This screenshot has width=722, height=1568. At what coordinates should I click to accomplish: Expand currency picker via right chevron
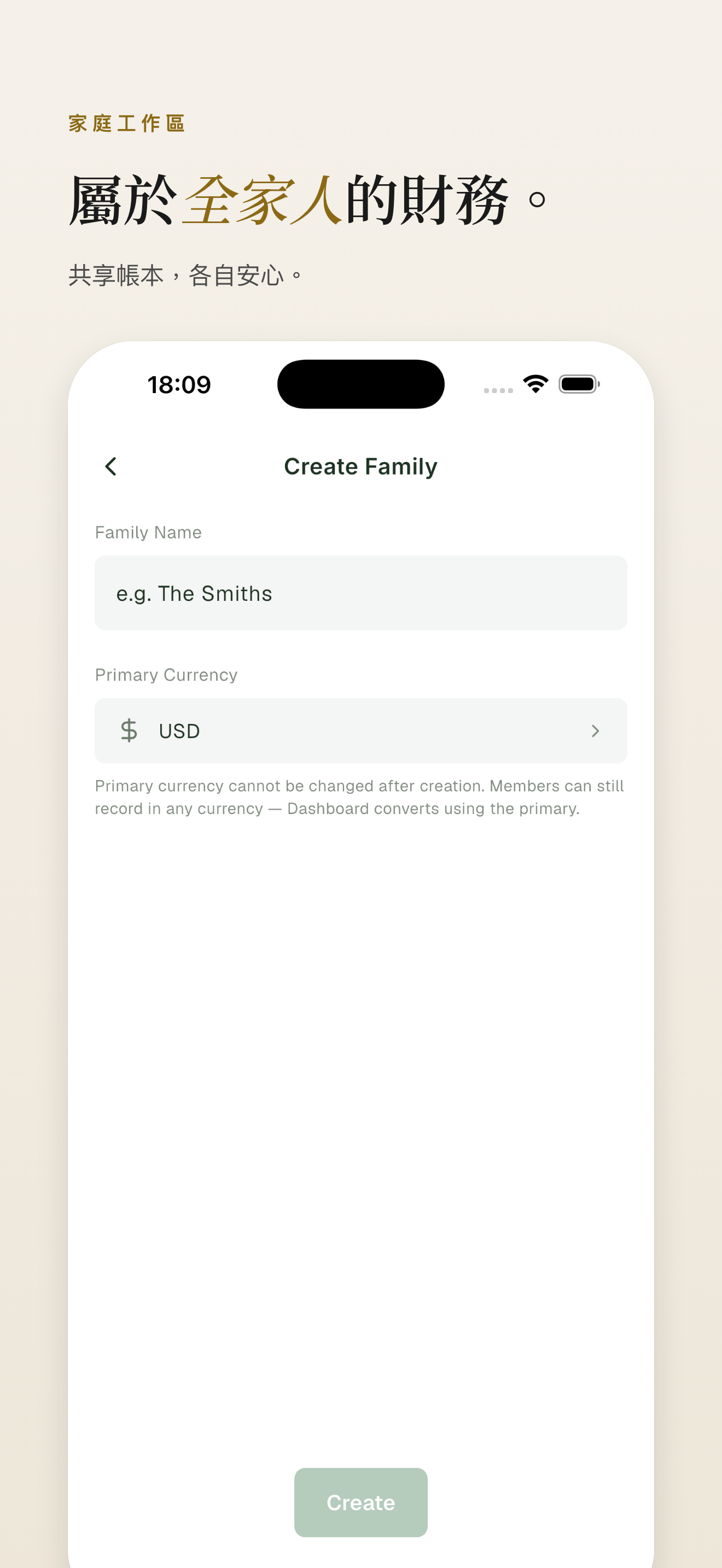coord(595,730)
